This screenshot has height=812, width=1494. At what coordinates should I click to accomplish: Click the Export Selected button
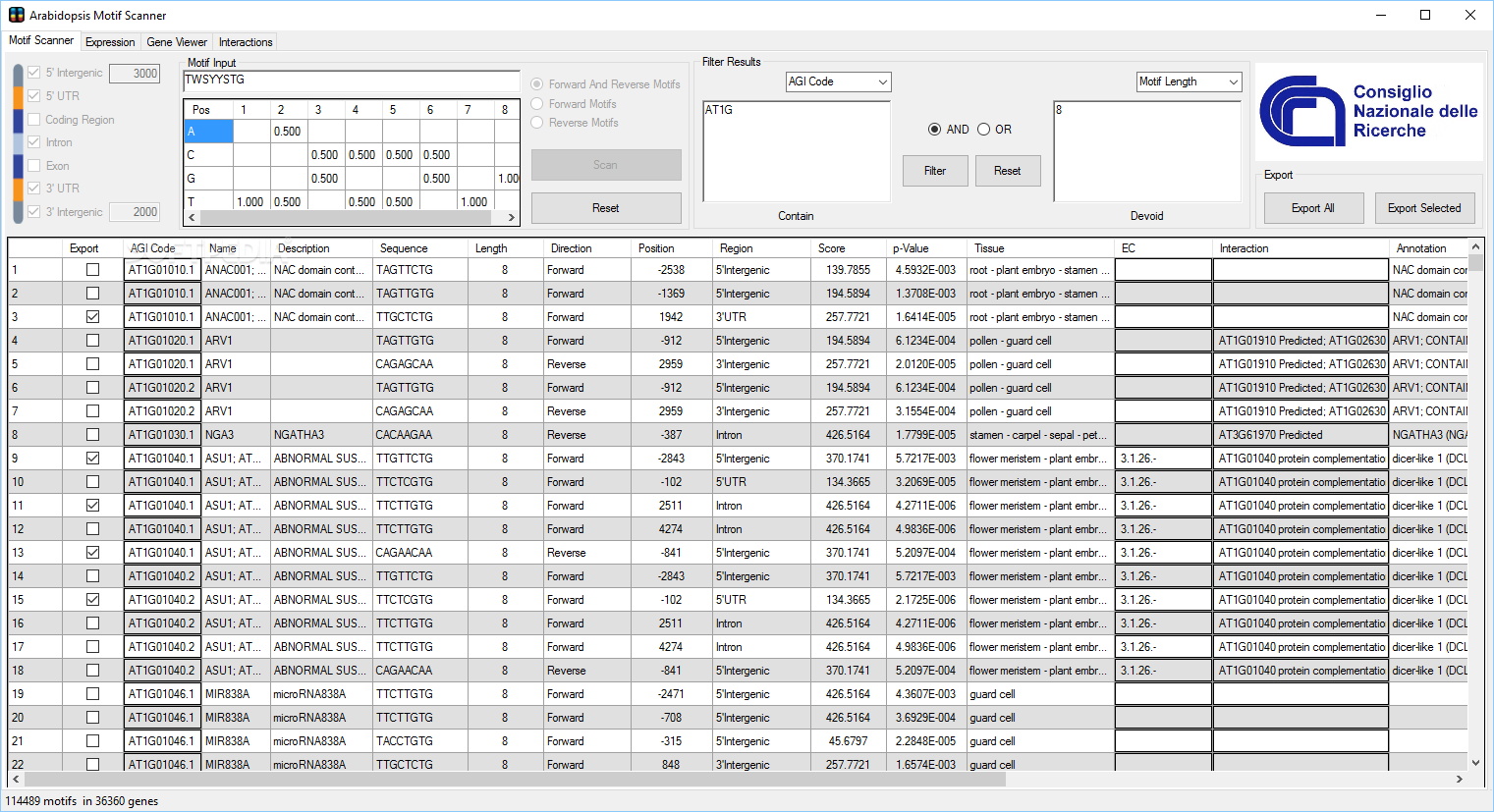[1424, 208]
